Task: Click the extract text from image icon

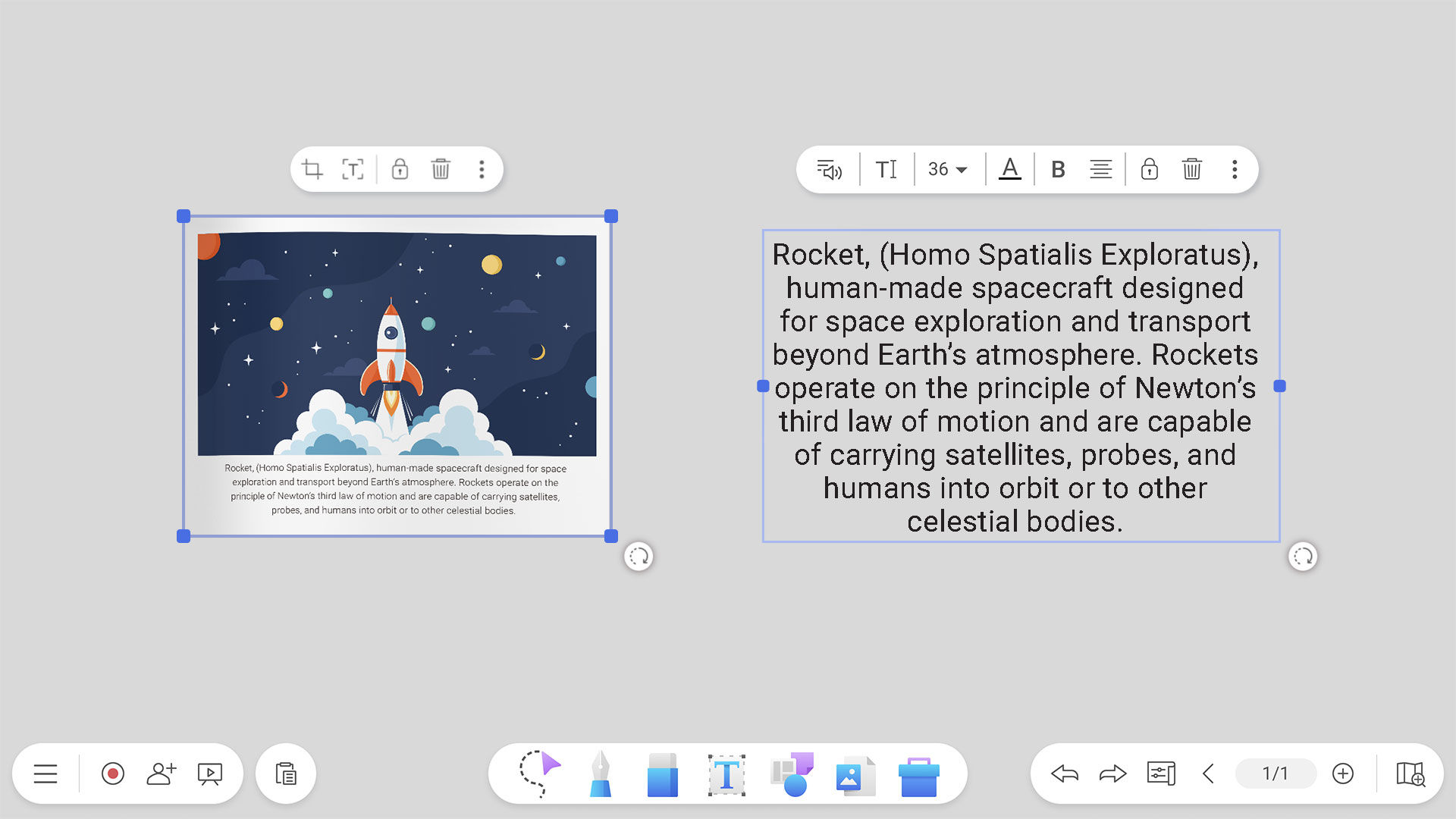Action: [x=353, y=169]
